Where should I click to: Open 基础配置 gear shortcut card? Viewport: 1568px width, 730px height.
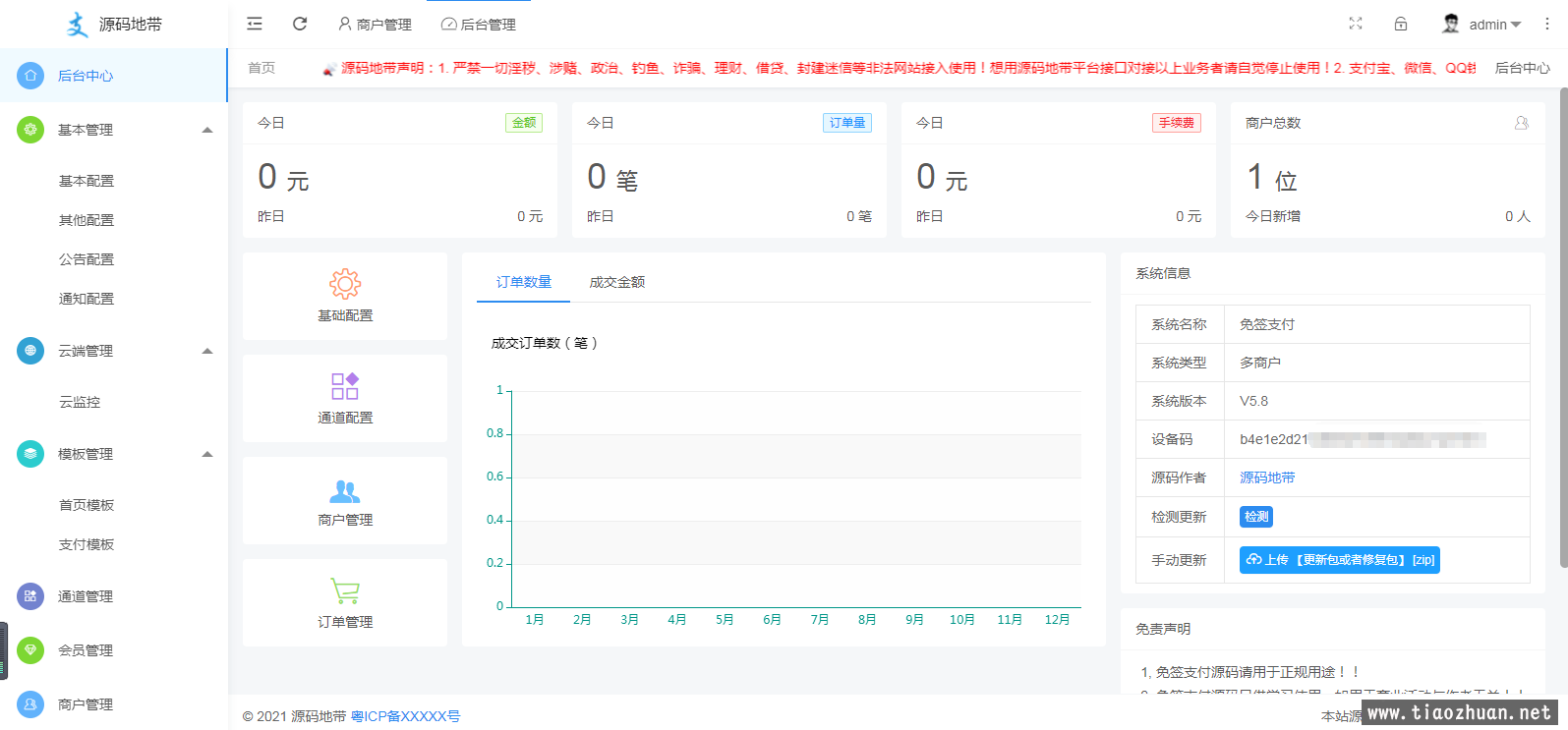(x=345, y=296)
